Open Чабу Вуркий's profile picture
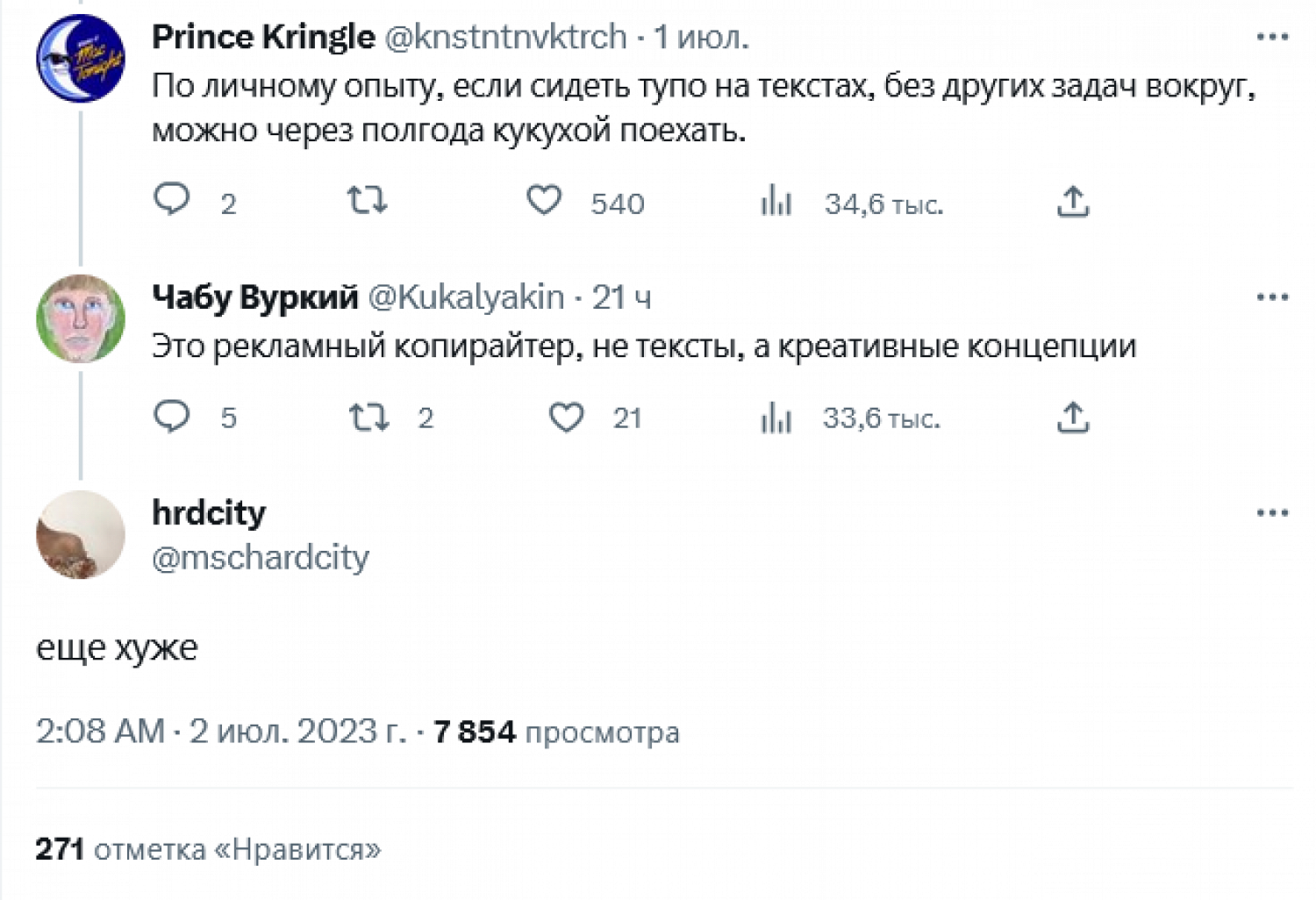The image size is (1316, 900). [81, 318]
